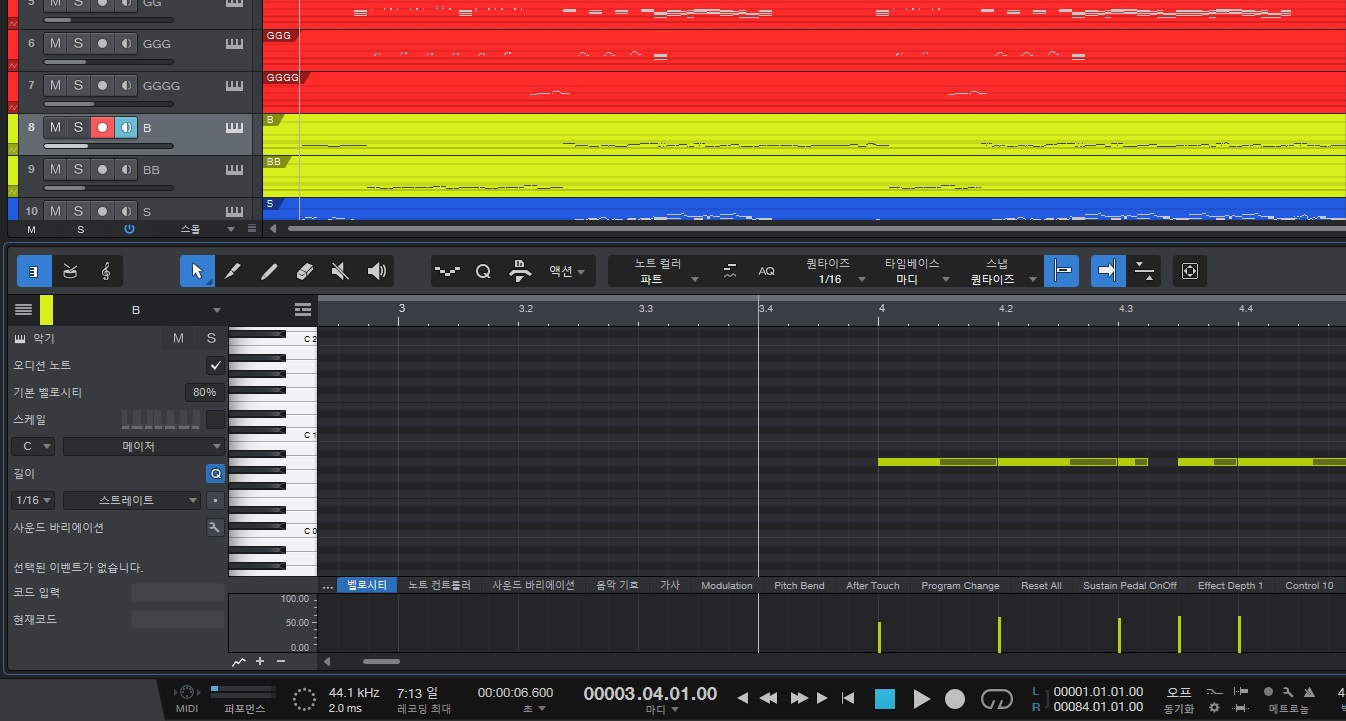This screenshot has height=721, width=1346.
Task: Toggle the snap-to-grid button in the editor
Action: (x=1062, y=271)
